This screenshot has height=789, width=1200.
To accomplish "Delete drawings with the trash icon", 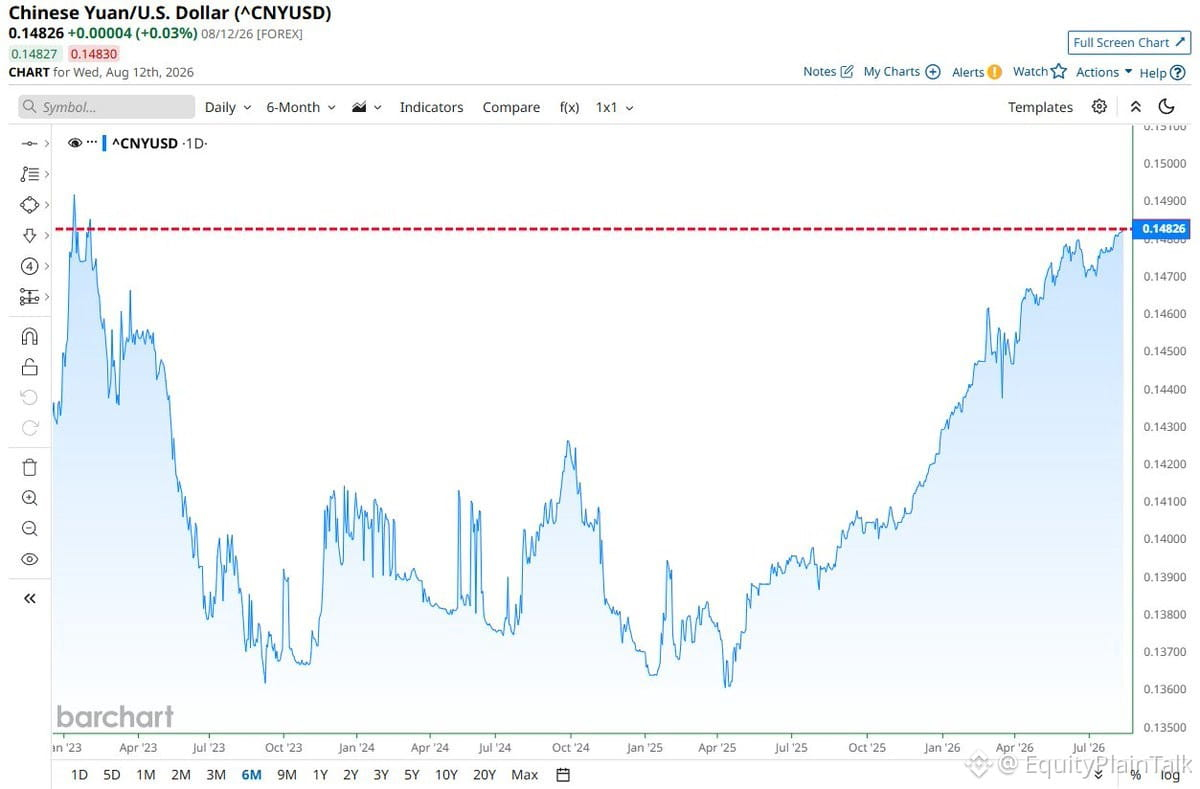I will [x=29, y=467].
